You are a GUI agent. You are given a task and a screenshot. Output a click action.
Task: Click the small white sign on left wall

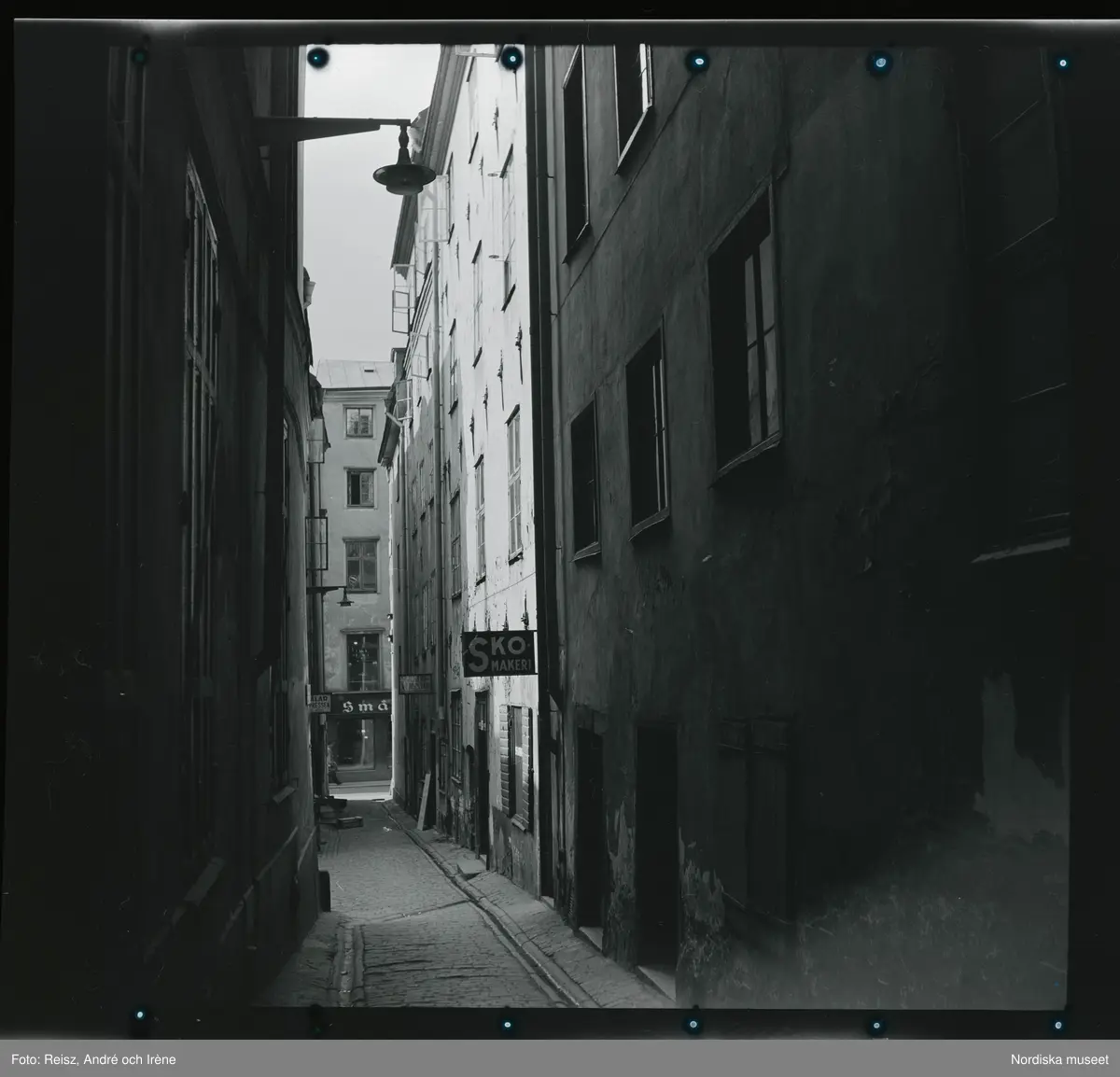tap(320, 703)
